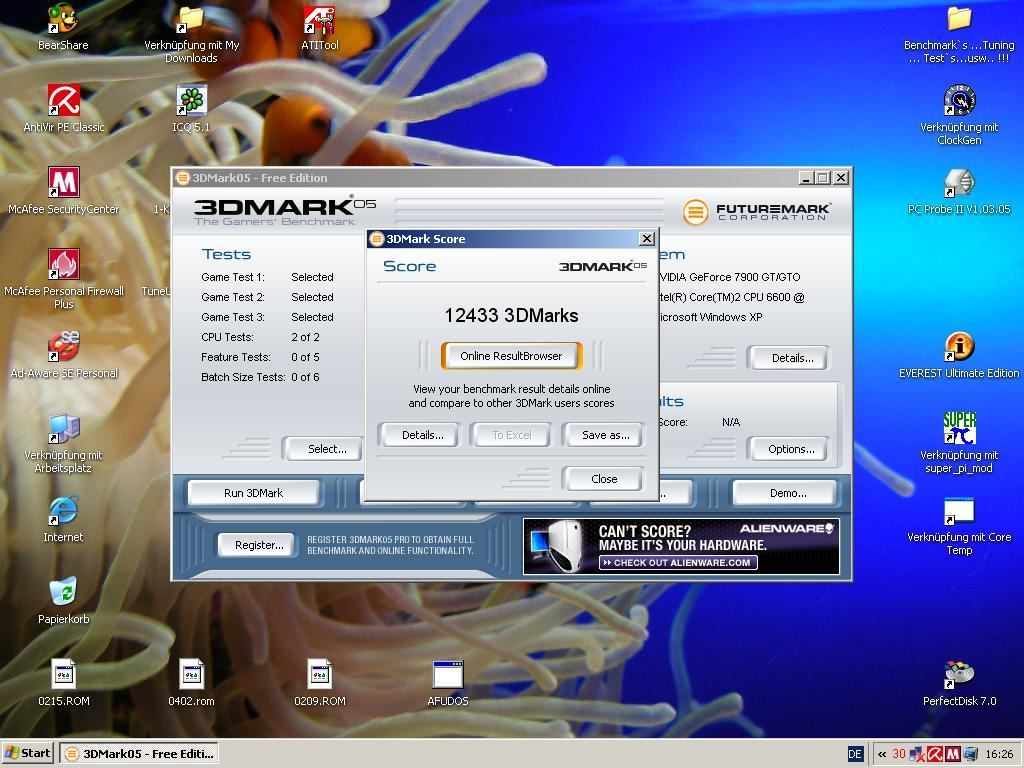1024x768 pixels.
Task: Select 3DMark05 Free Edition taskbar button
Action: (139, 753)
